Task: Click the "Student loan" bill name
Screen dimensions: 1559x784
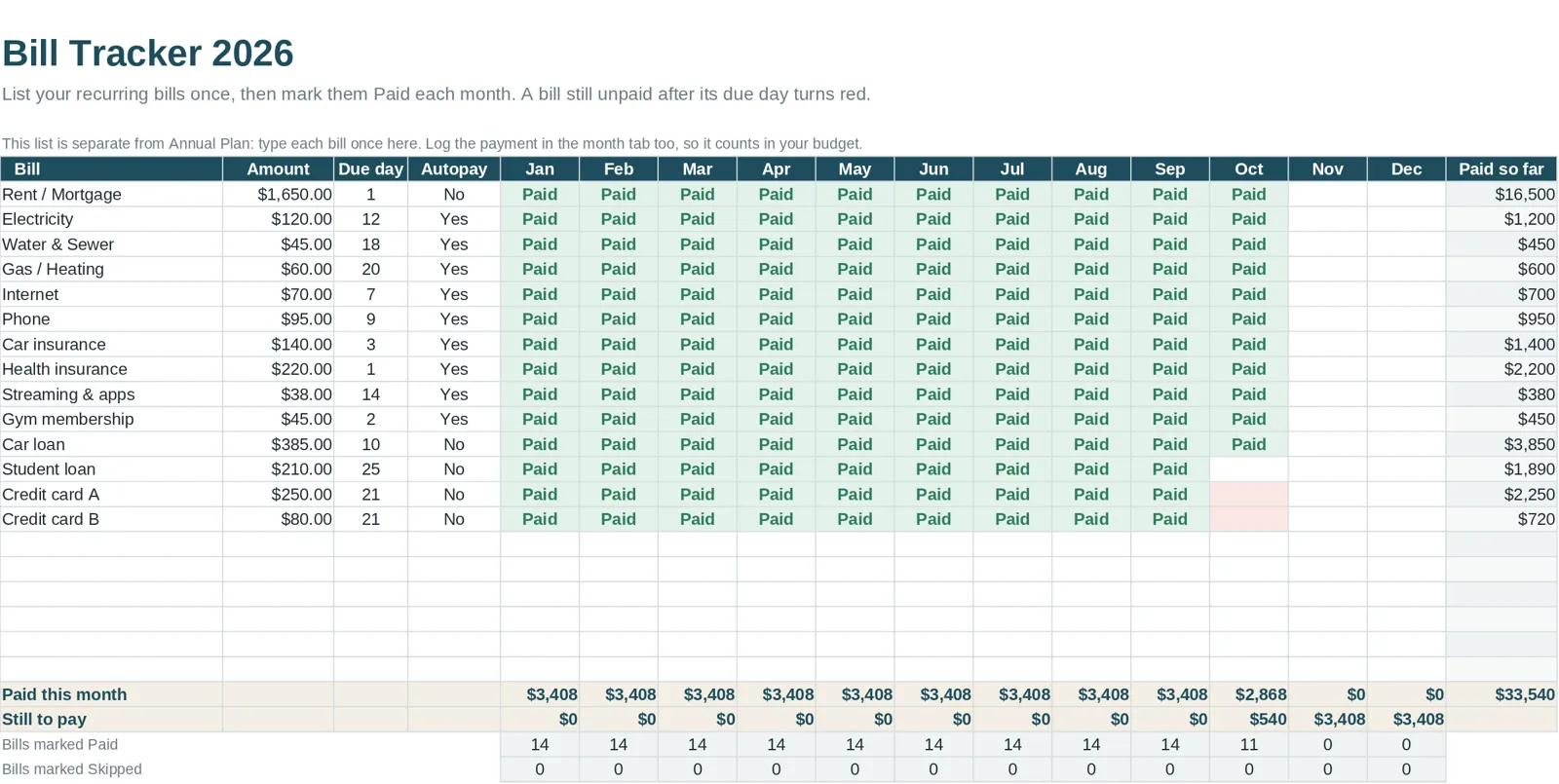Action: (x=49, y=469)
